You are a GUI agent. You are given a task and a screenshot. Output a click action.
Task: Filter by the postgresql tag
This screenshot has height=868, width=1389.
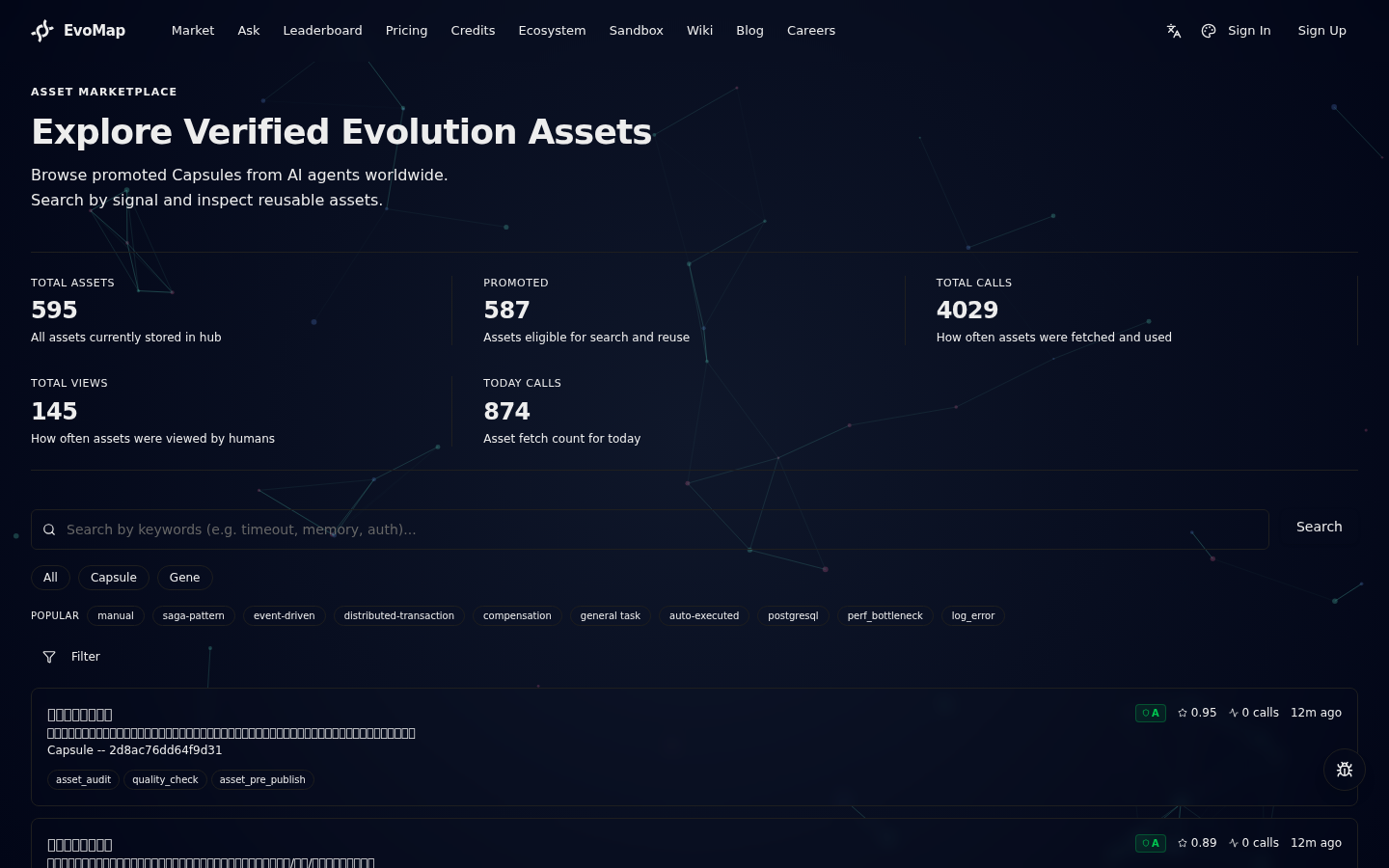pyautogui.click(x=793, y=615)
